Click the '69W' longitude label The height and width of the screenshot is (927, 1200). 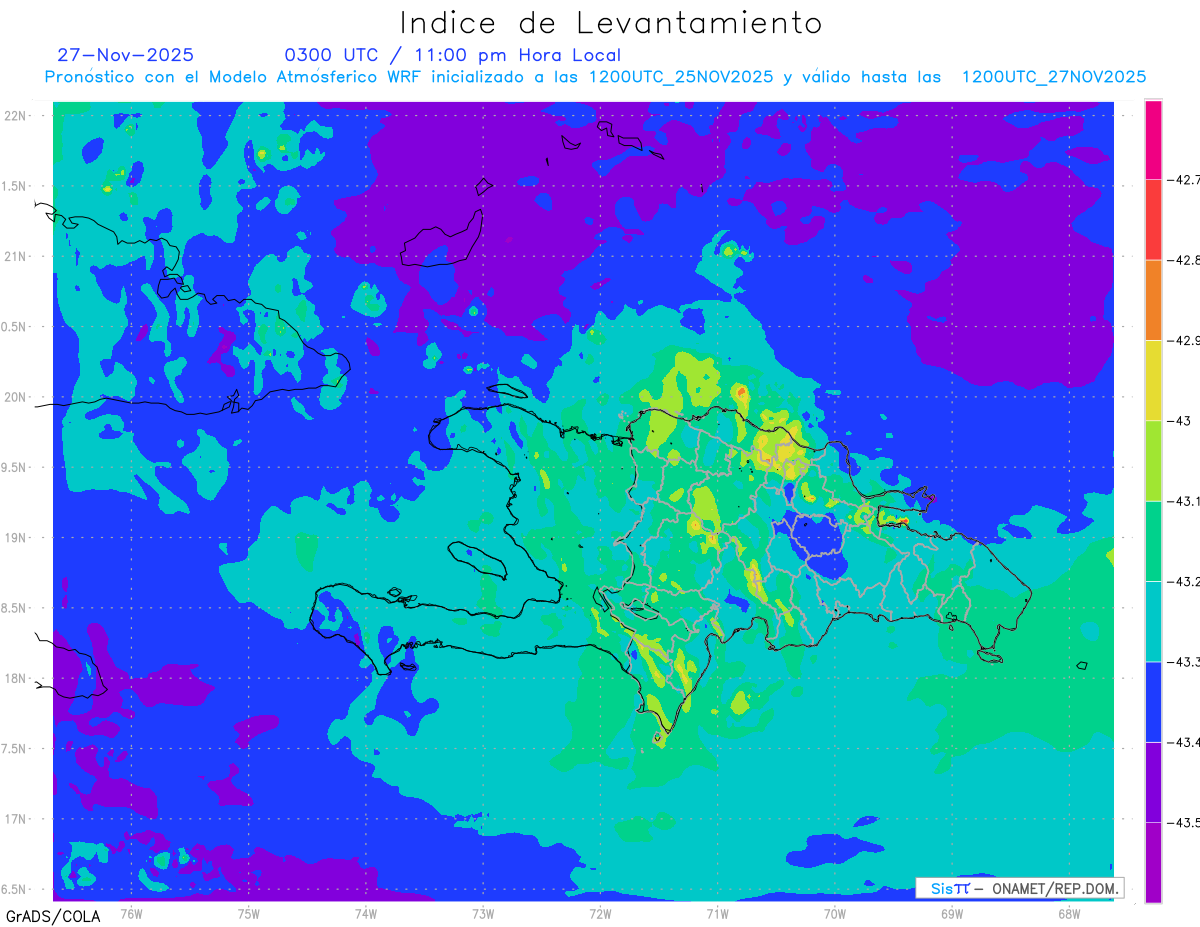951,912
